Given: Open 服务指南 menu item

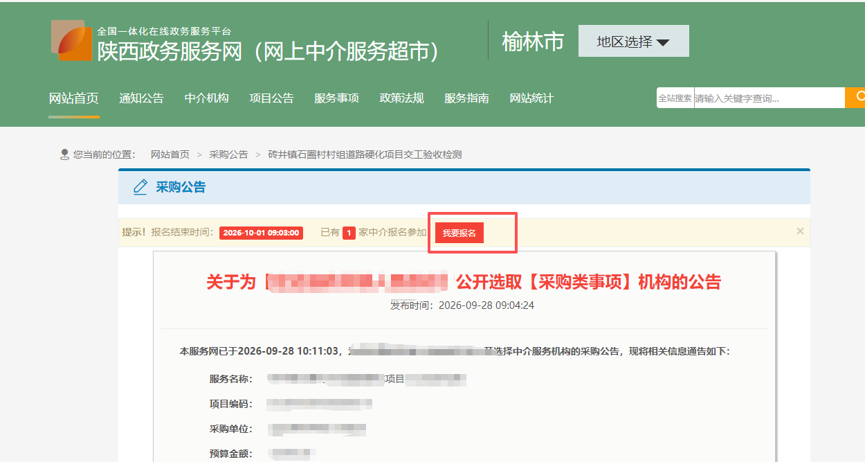Looking at the screenshot, I should coord(467,98).
